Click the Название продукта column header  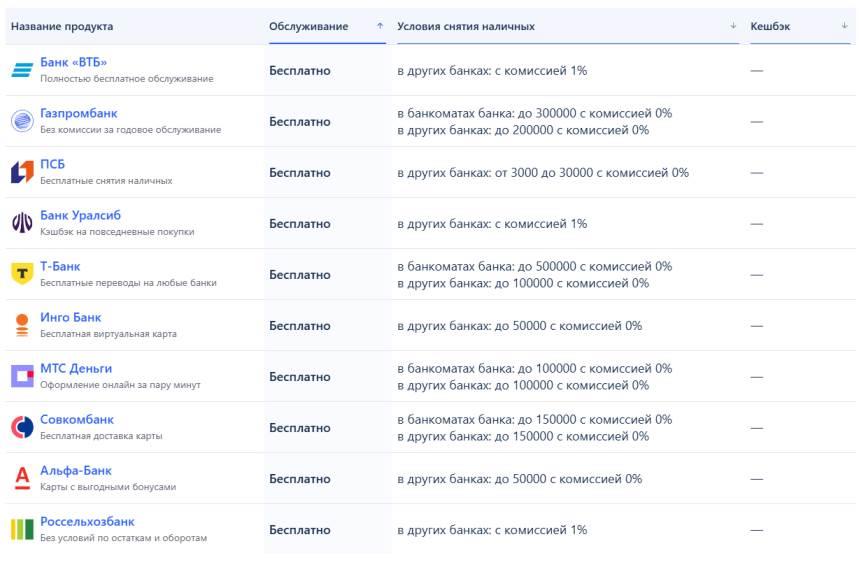[x=62, y=26]
